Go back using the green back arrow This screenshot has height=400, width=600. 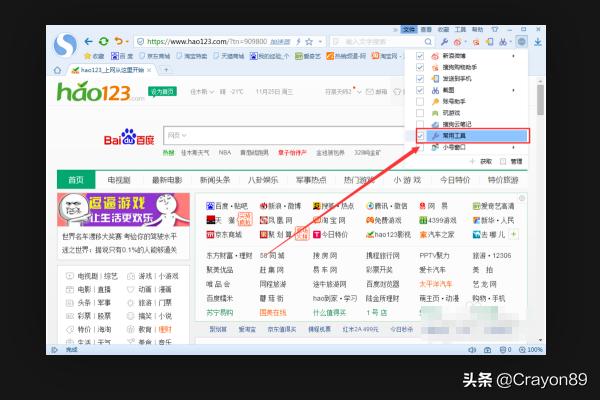pyautogui.click(x=90, y=41)
